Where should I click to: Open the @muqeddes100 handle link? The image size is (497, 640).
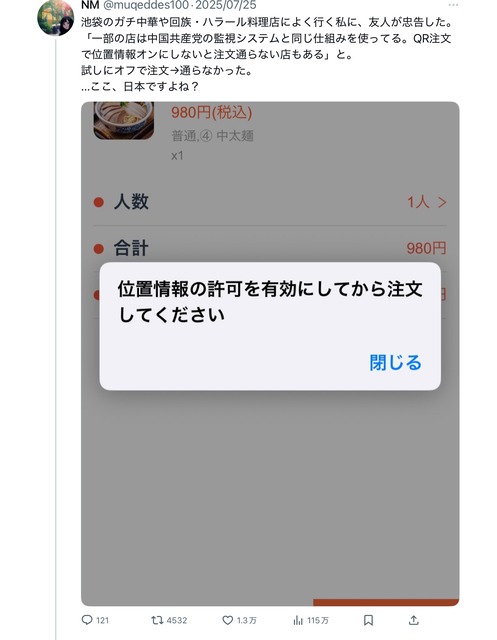tap(145, 5)
